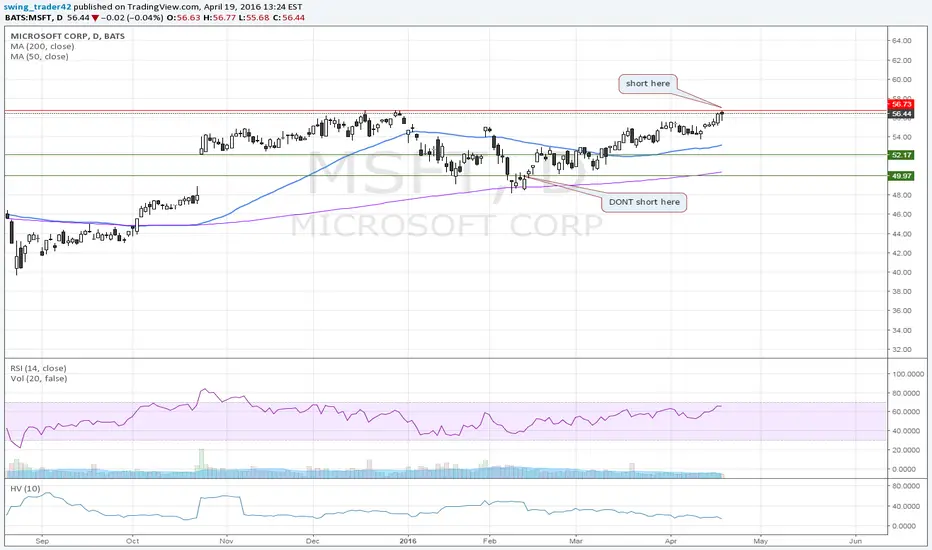Select the MICROSOFT CORP, D, BATS legend title
Viewport: 932px width, 550px height.
point(68,36)
